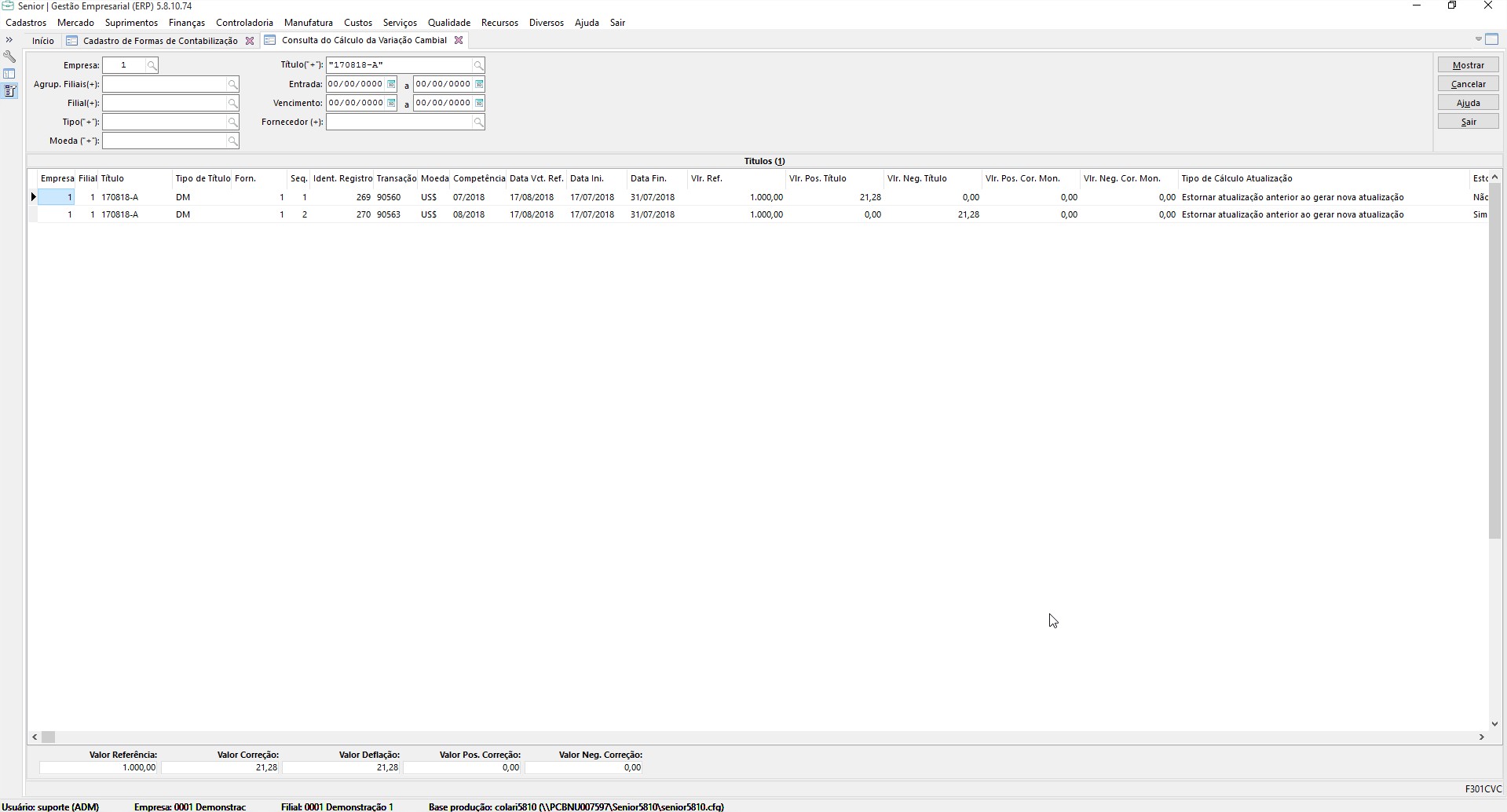Click the Fornecedor lookup magnifier icon
This screenshot has height=812, width=1507.
(x=477, y=122)
